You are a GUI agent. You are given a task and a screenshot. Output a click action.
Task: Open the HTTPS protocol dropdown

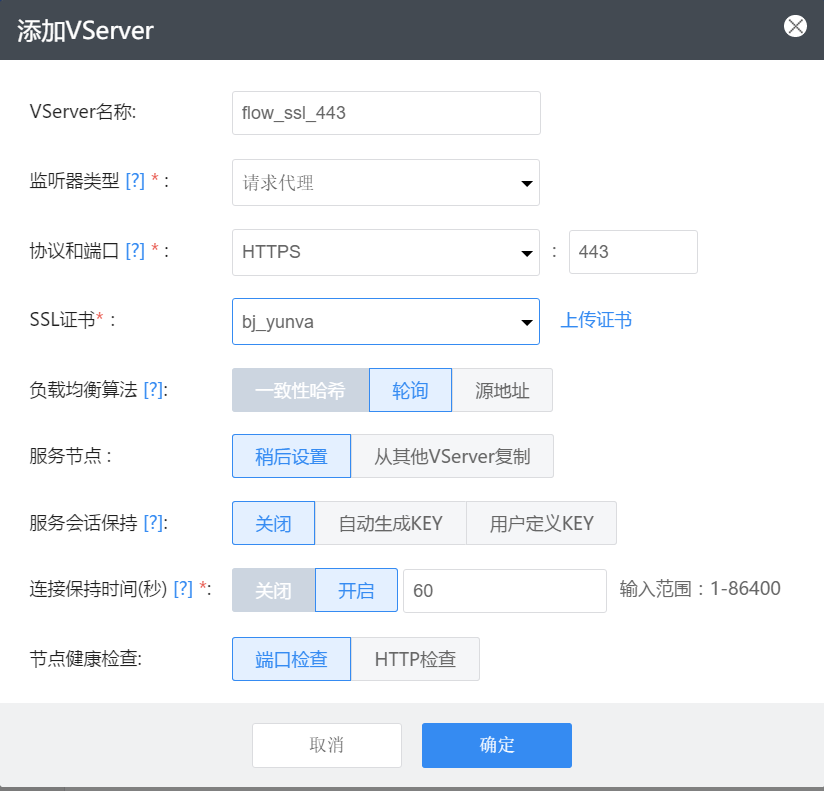(386, 252)
